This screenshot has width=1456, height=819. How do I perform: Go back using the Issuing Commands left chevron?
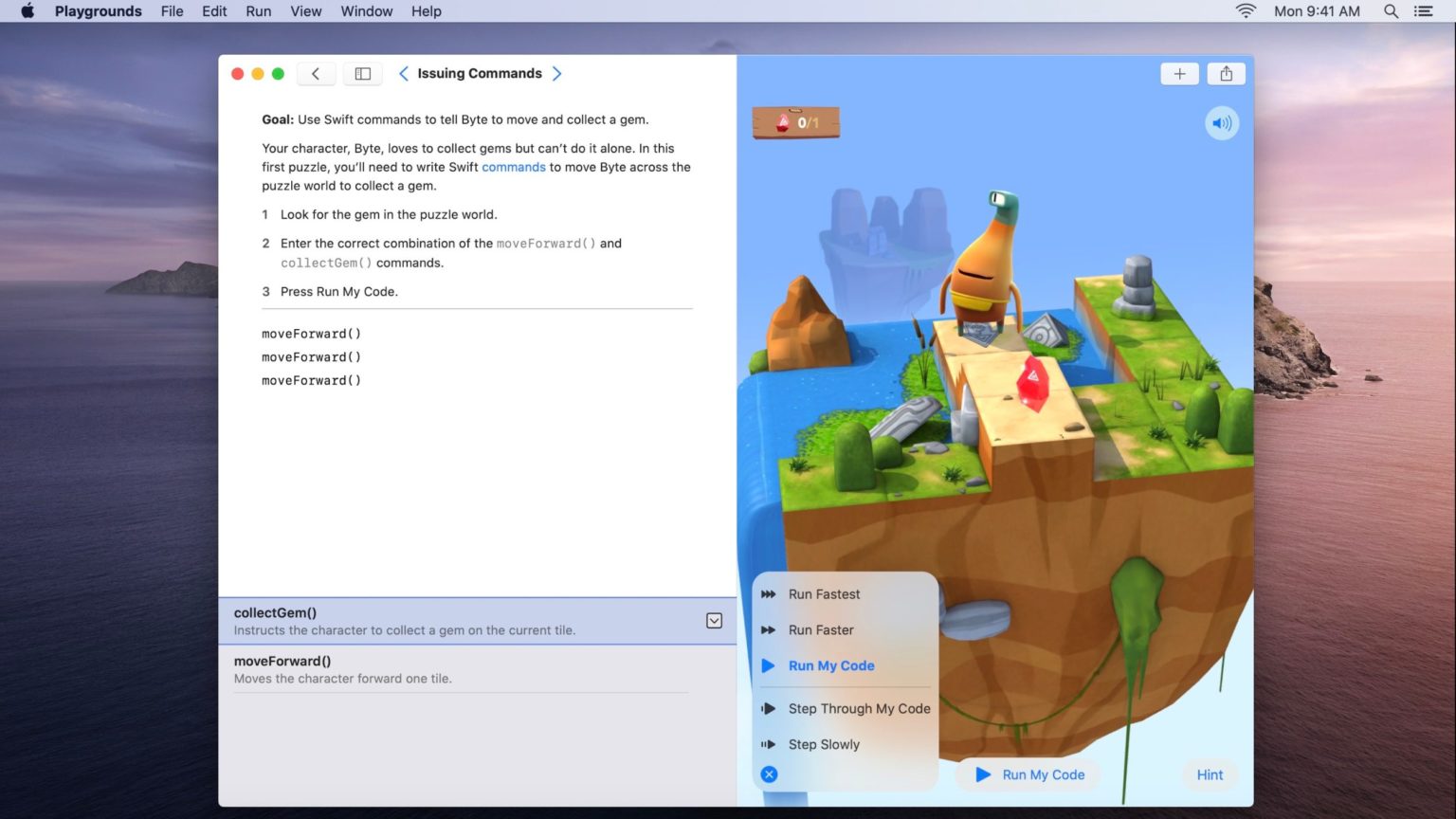[404, 73]
